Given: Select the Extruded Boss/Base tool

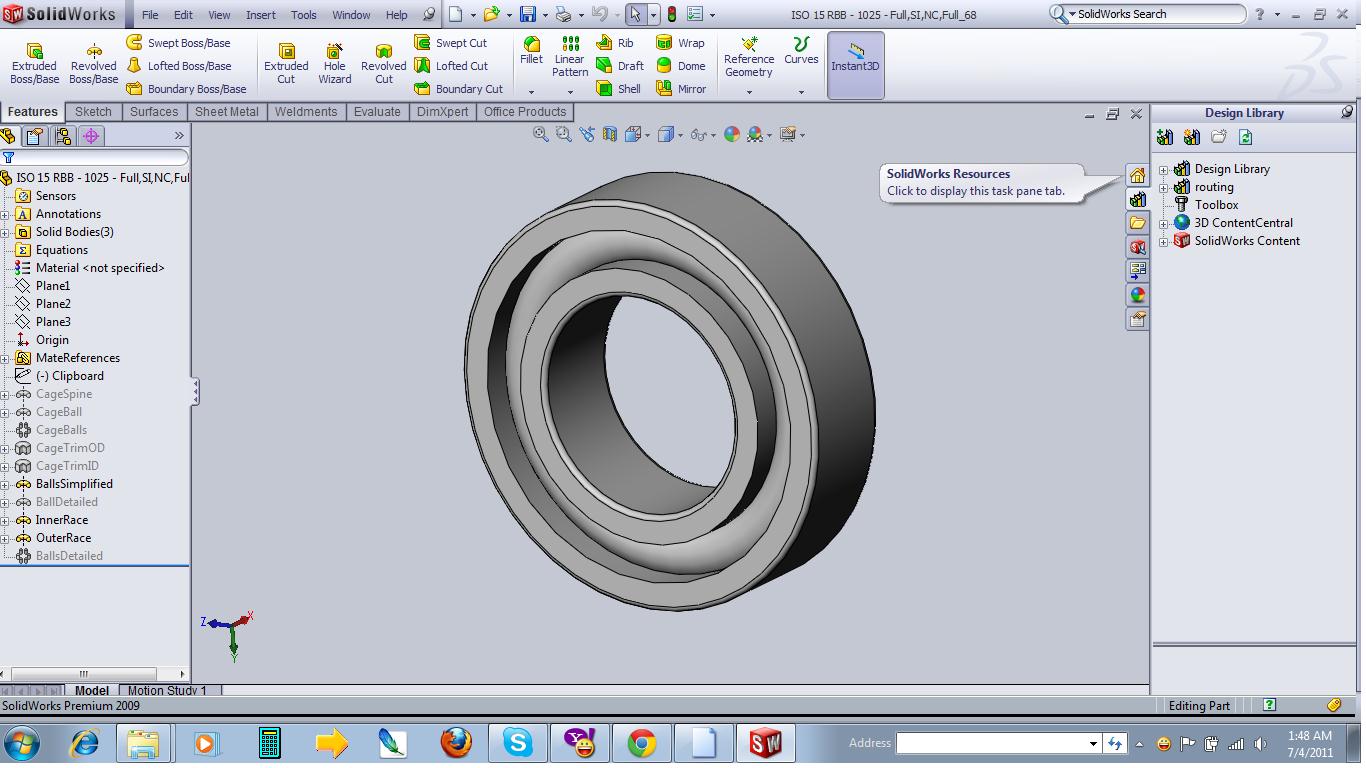Looking at the screenshot, I should click(x=34, y=64).
